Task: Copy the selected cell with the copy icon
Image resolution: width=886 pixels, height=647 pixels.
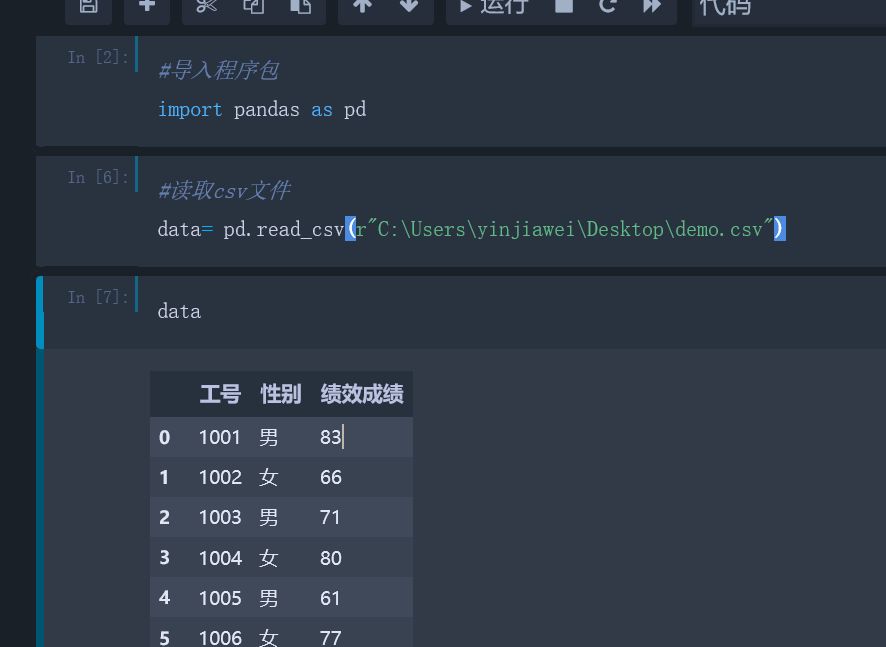Action: 253,8
